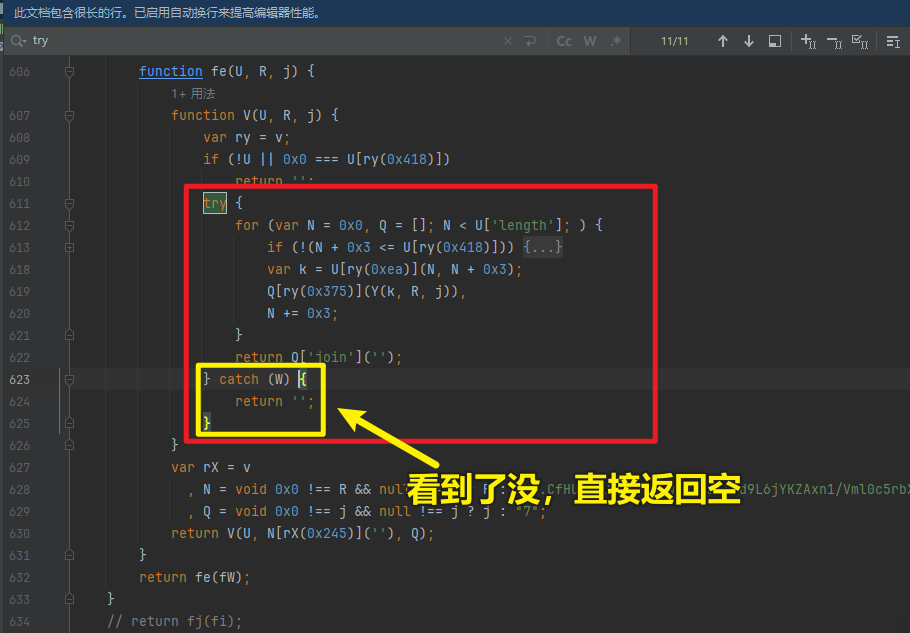Click the '1+ 用法' usages hint

click(x=193, y=93)
